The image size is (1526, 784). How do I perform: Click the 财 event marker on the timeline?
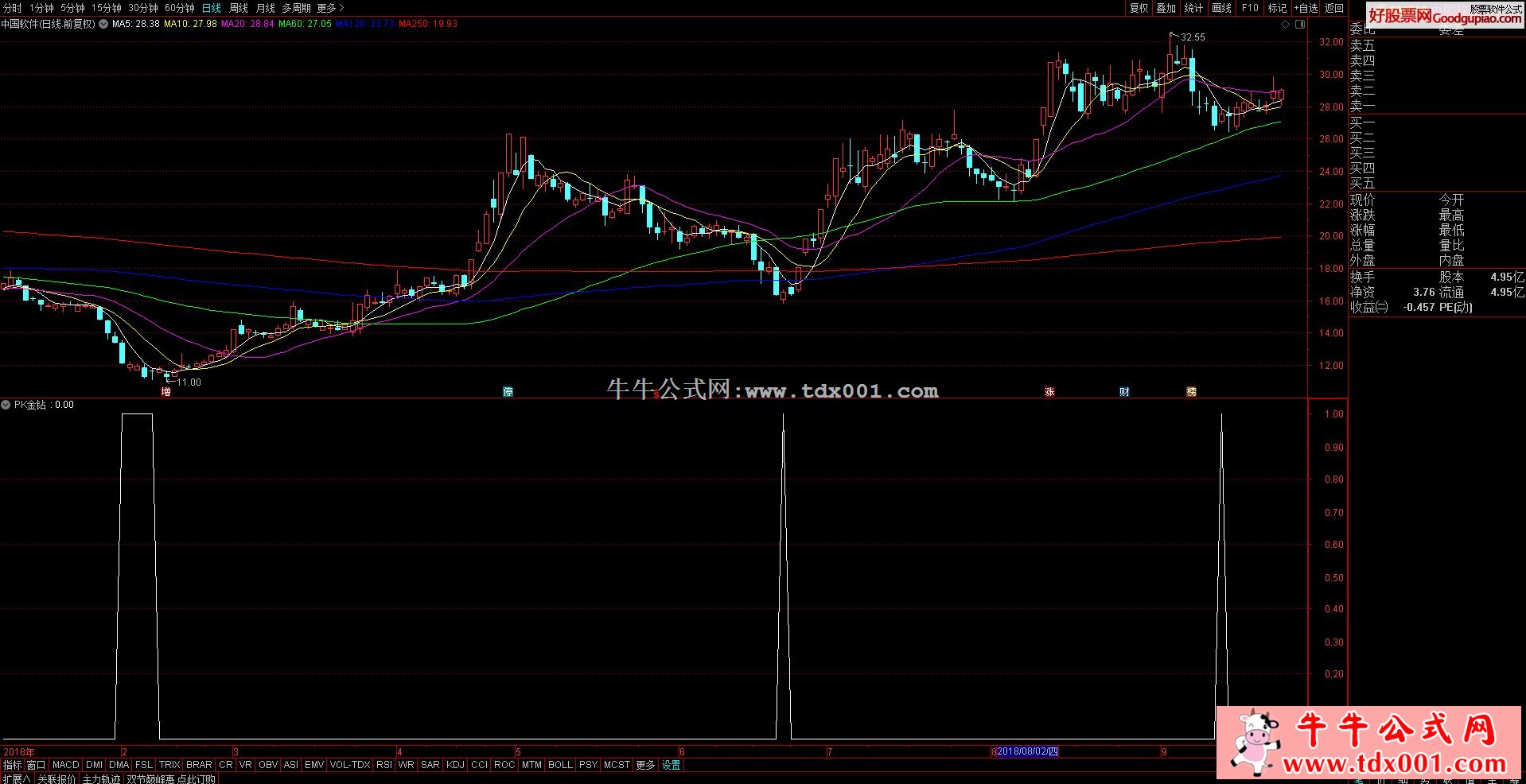(1124, 391)
